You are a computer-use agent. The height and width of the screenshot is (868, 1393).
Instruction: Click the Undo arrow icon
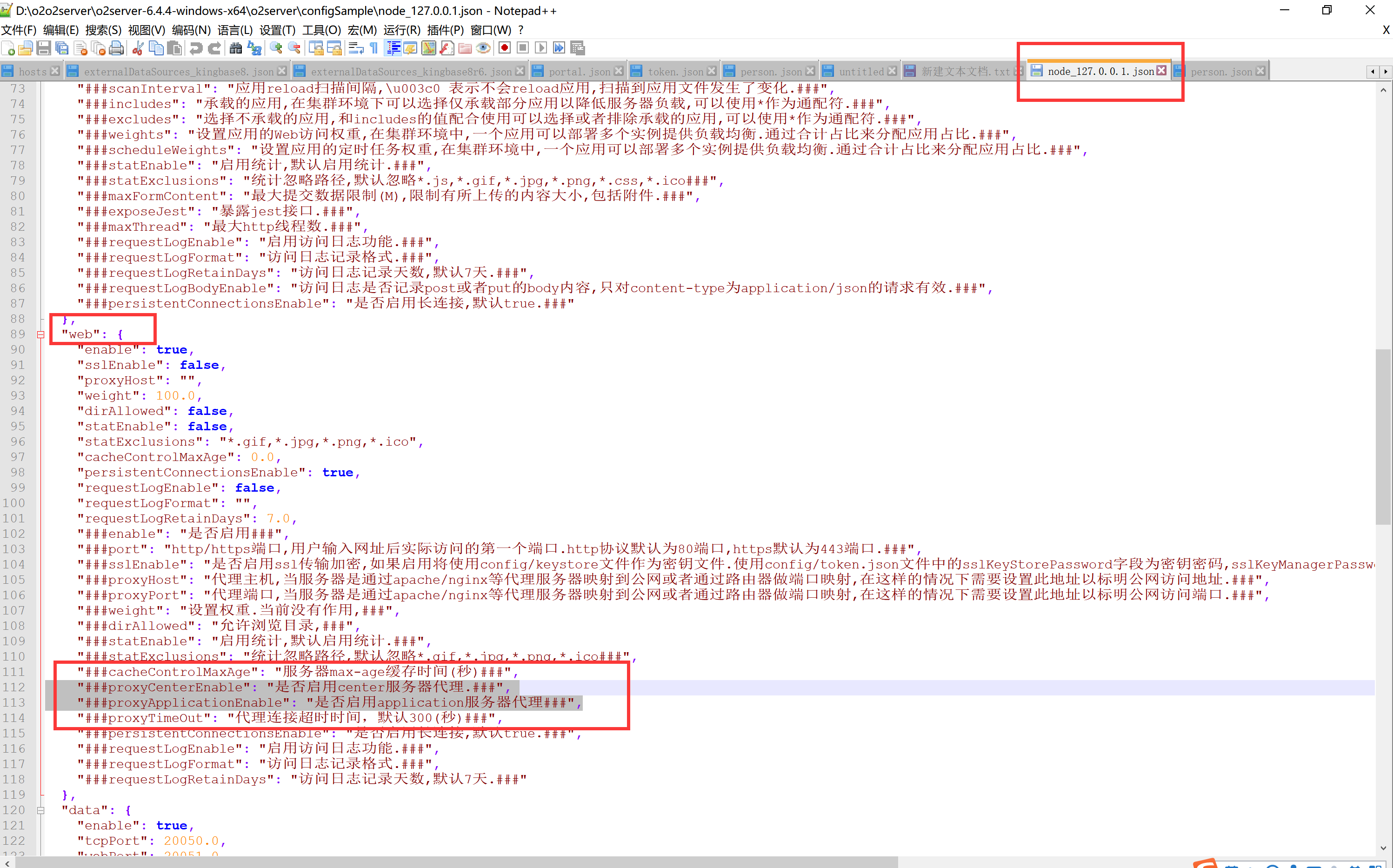point(196,48)
